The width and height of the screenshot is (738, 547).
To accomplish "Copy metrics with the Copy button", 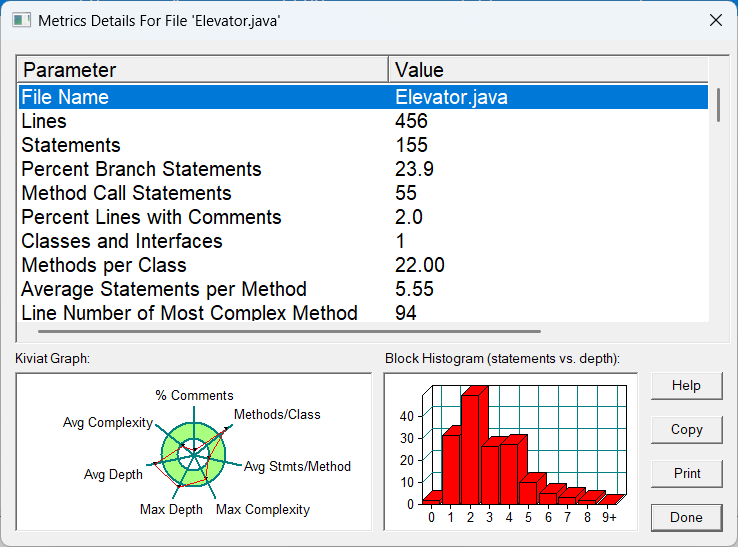I will tap(686, 430).
